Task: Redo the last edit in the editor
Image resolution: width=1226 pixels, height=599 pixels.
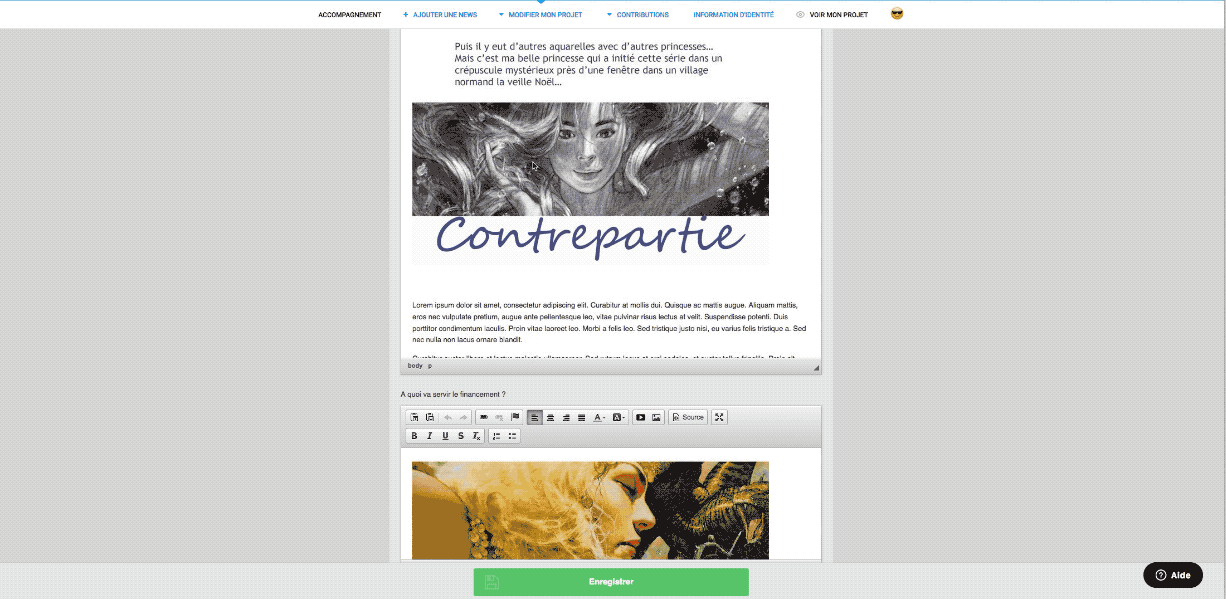Action: (463, 417)
